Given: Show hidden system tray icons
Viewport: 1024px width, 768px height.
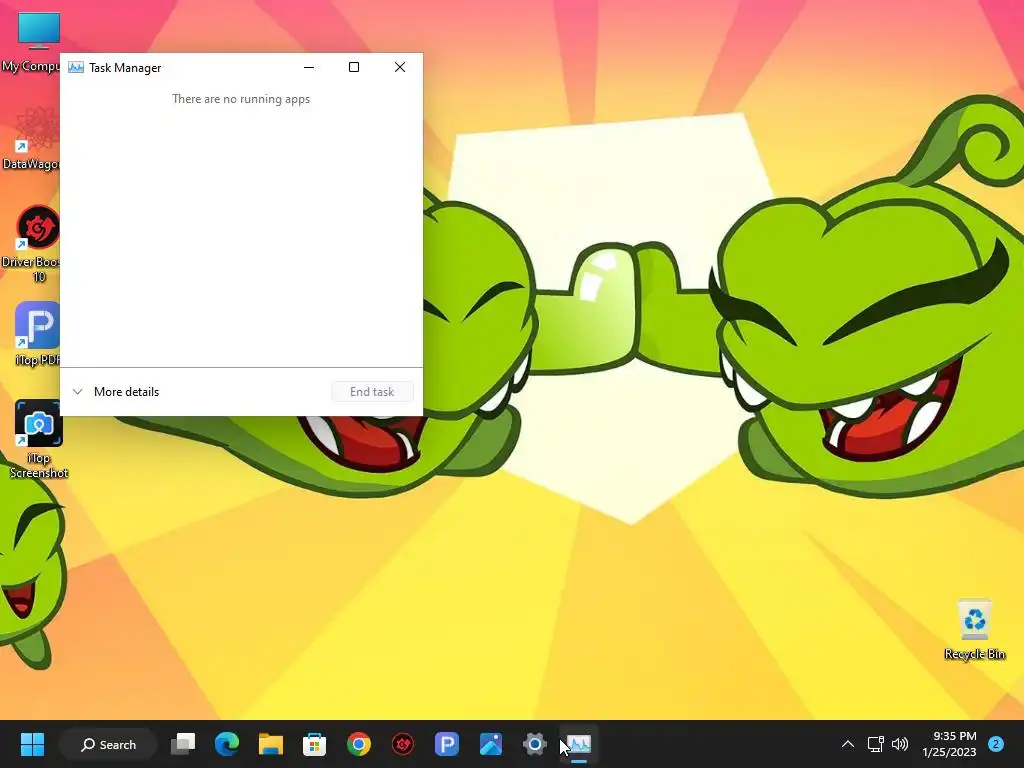Looking at the screenshot, I should click(x=848, y=744).
